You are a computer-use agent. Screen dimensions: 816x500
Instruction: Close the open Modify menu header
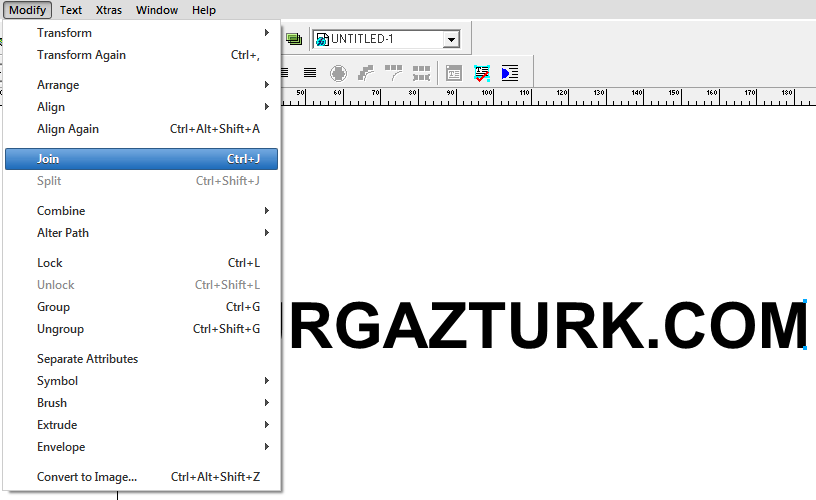28,10
